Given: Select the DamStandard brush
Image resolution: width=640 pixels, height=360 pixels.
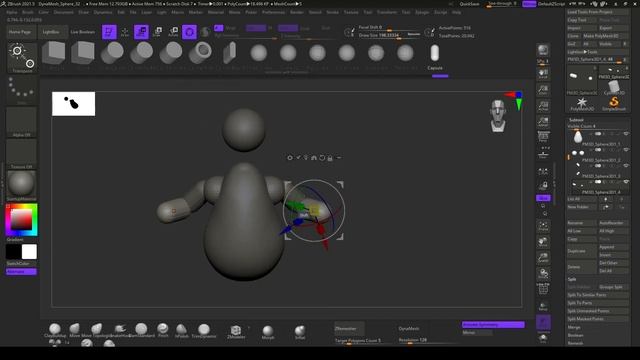Looking at the screenshot, I should click(141, 331).
